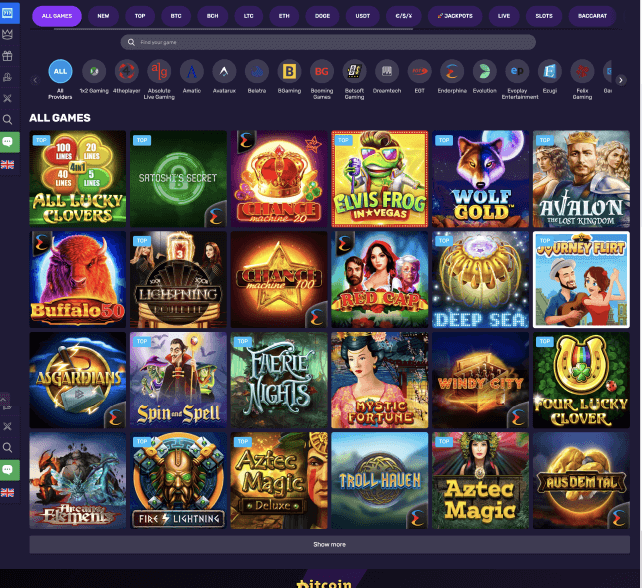
Task: Open the crown VIP icon in sidebar
Action: pos(7,34)
